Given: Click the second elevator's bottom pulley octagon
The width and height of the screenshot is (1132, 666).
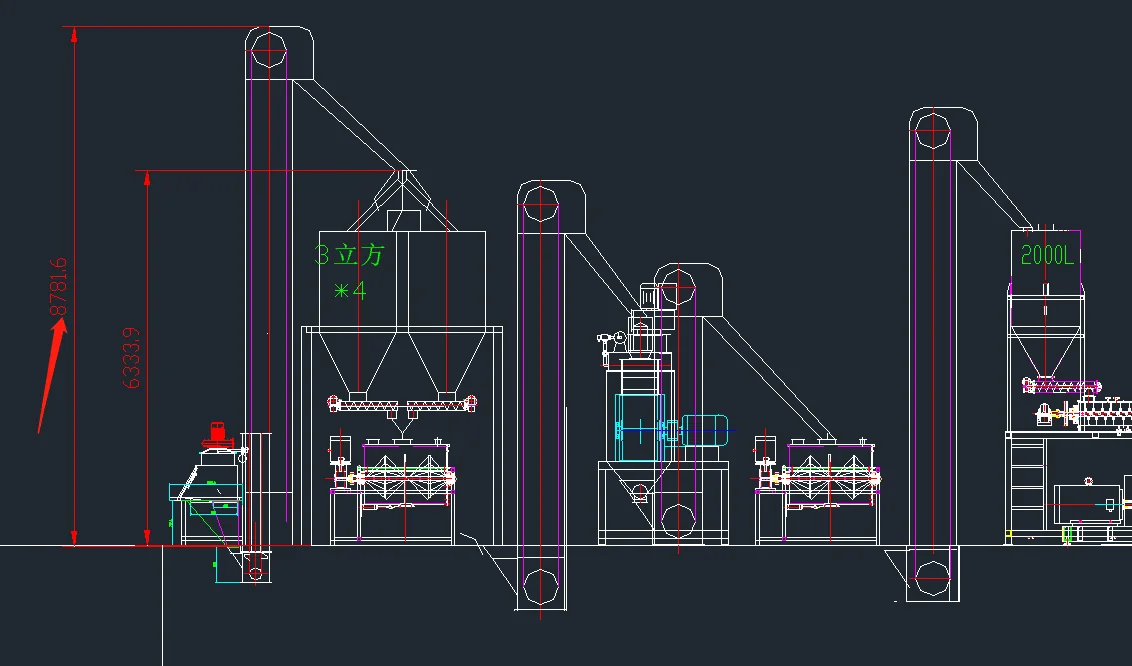Looking at the screenshot, I should [x=541, y=583].
